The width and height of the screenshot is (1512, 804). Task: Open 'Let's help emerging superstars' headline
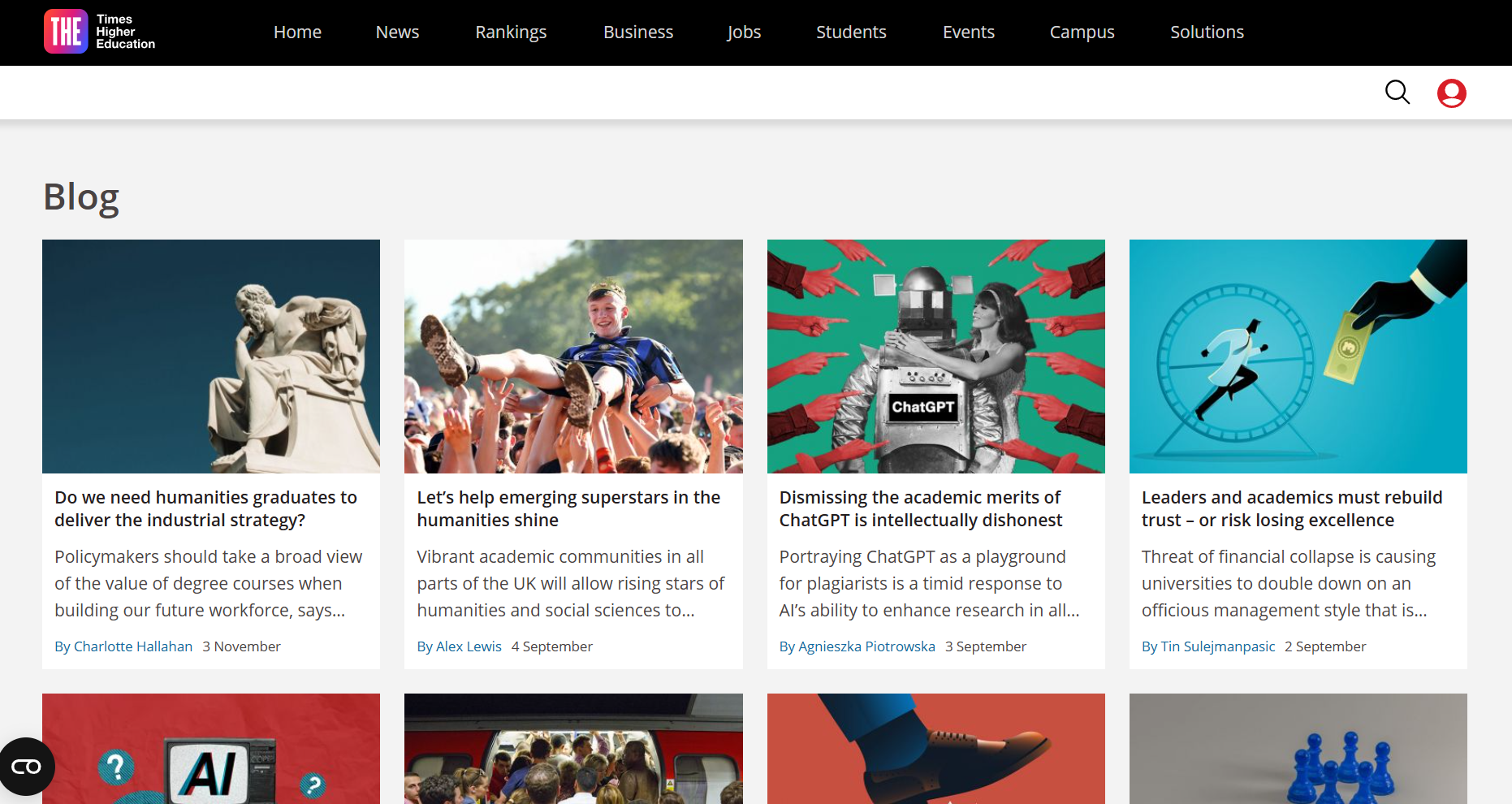[x=568, y=508]
